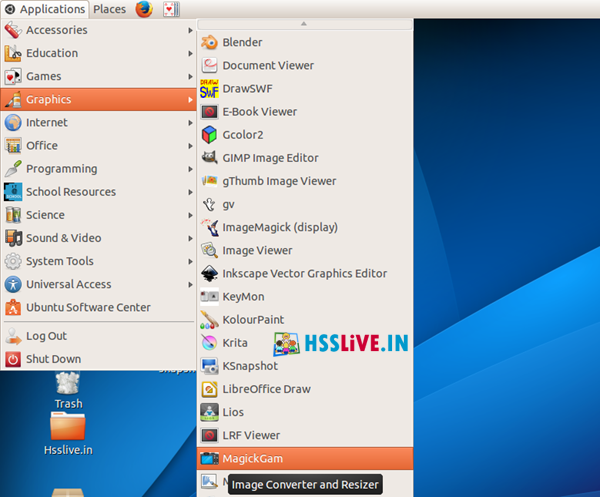600x497 pixels.
Task: Click the KeyMon icon
Action: (209, 297)
